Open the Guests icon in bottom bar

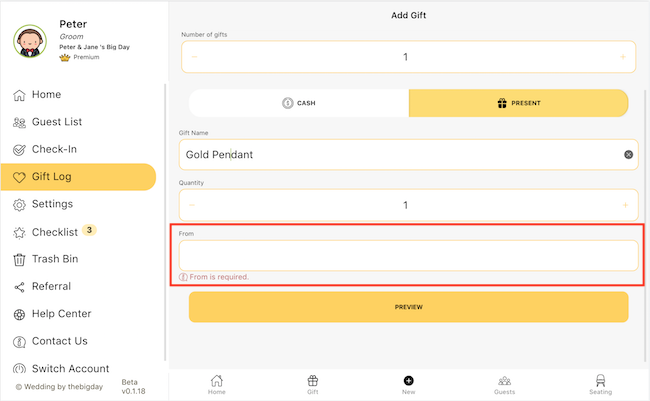click(x=504, y=381)
